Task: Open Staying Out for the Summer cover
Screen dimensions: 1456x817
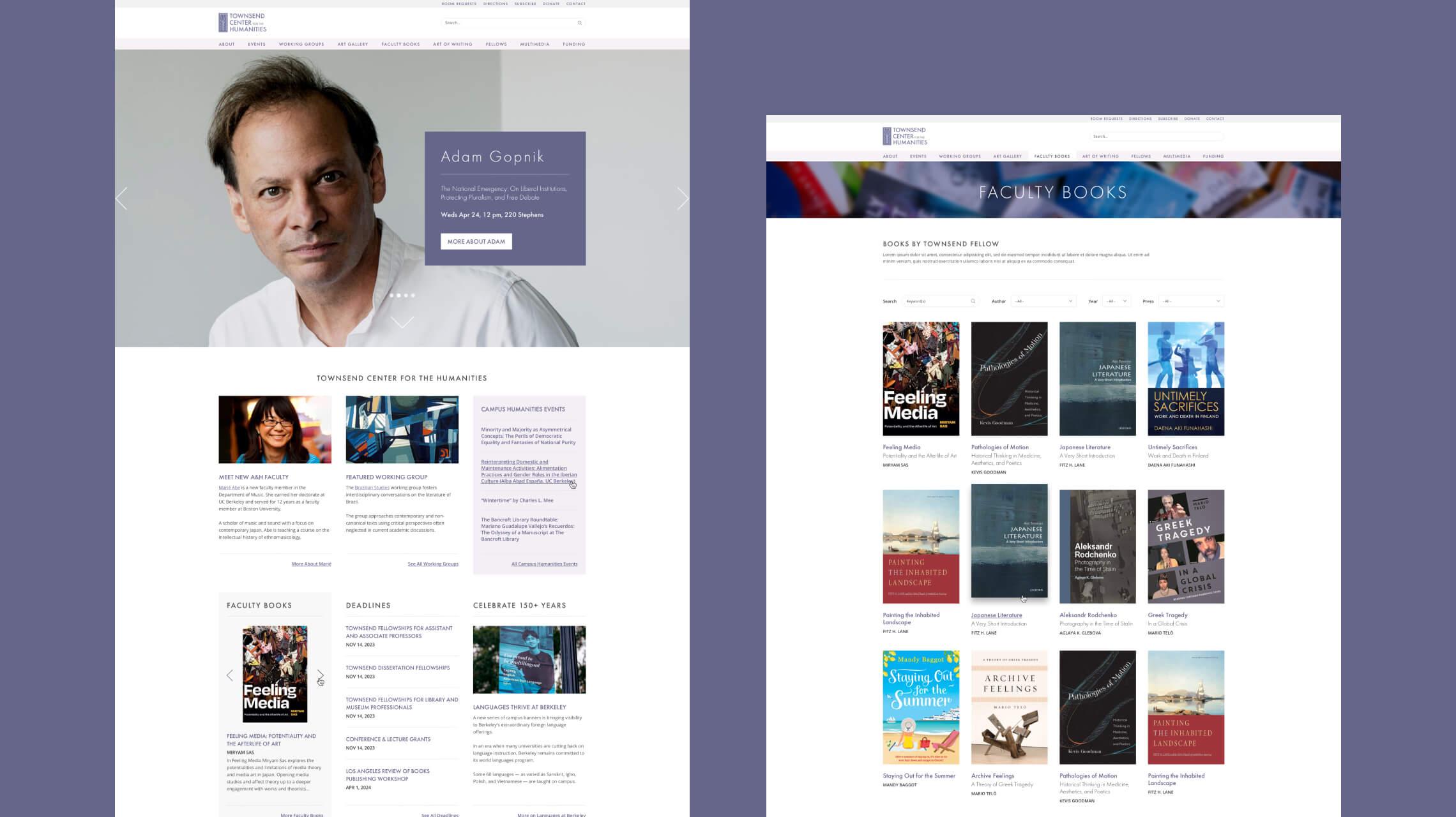Action: [x=921, y=707]
